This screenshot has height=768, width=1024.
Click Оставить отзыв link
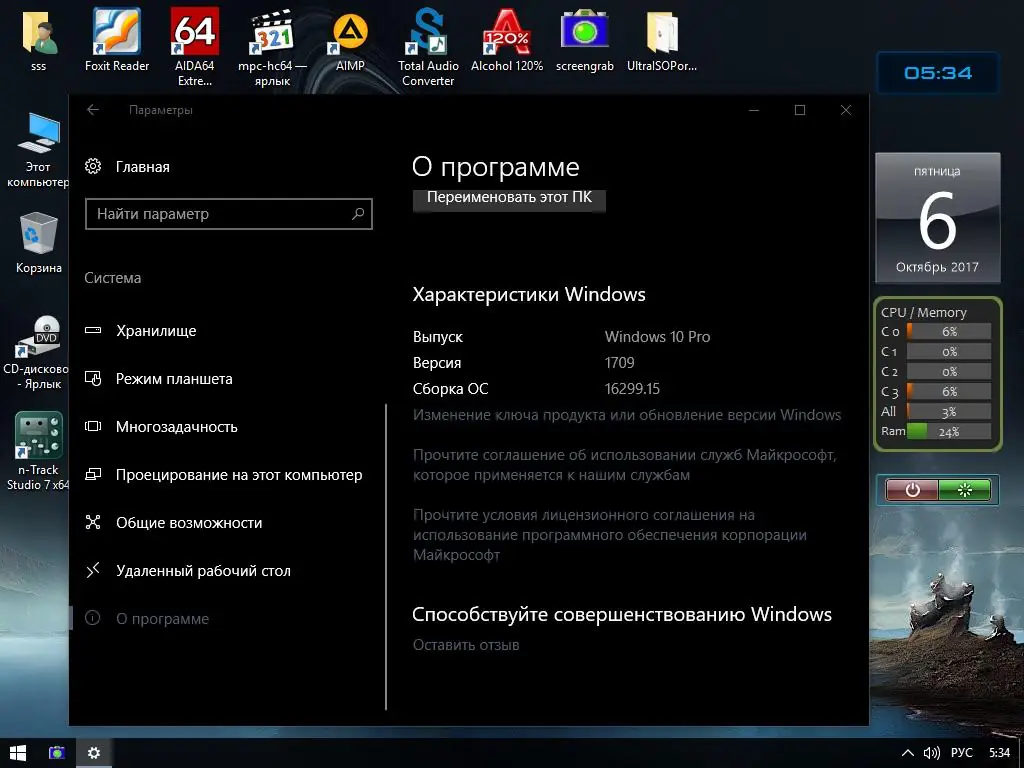[466, 645]
